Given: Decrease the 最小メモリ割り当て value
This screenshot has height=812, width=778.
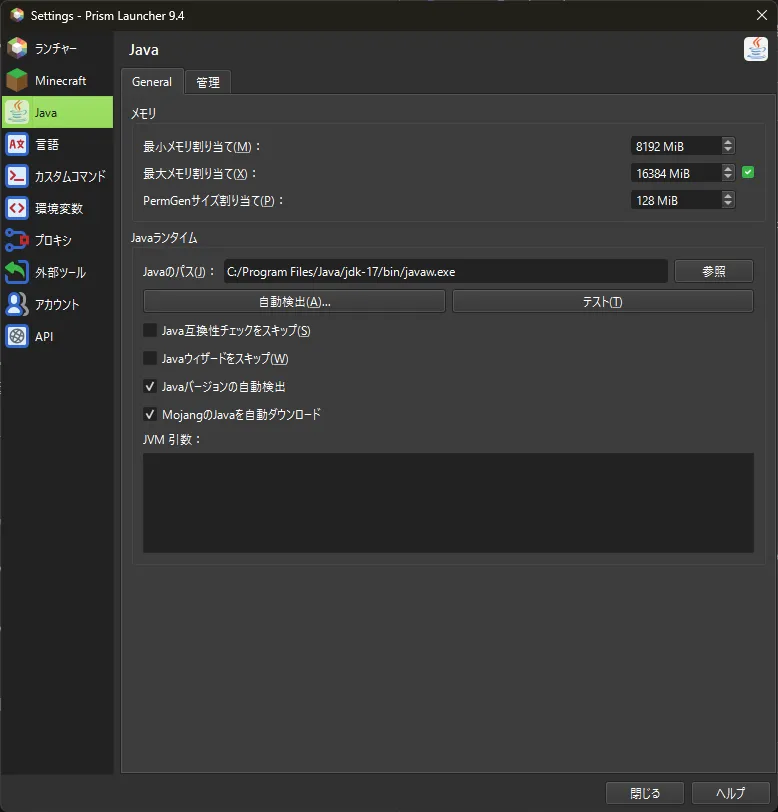Looking at the screenshot, I should (728, 150).
